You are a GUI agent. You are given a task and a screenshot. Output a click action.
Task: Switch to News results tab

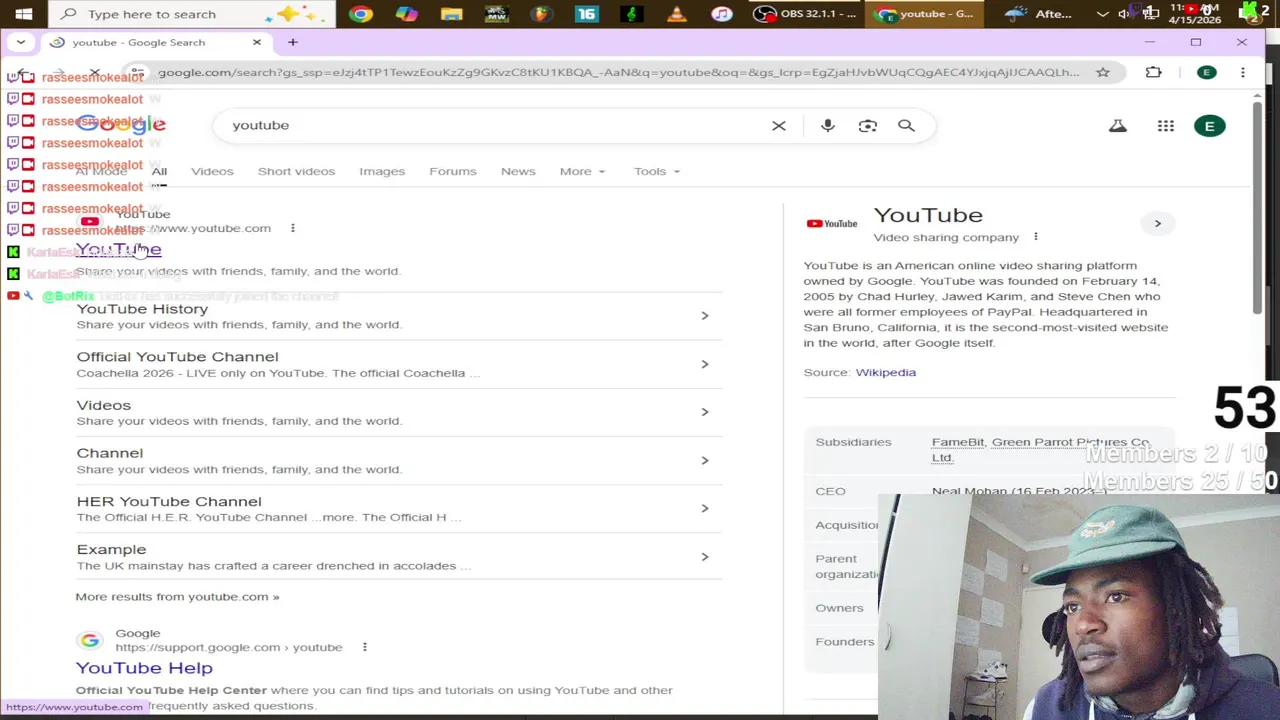point(518,171)
